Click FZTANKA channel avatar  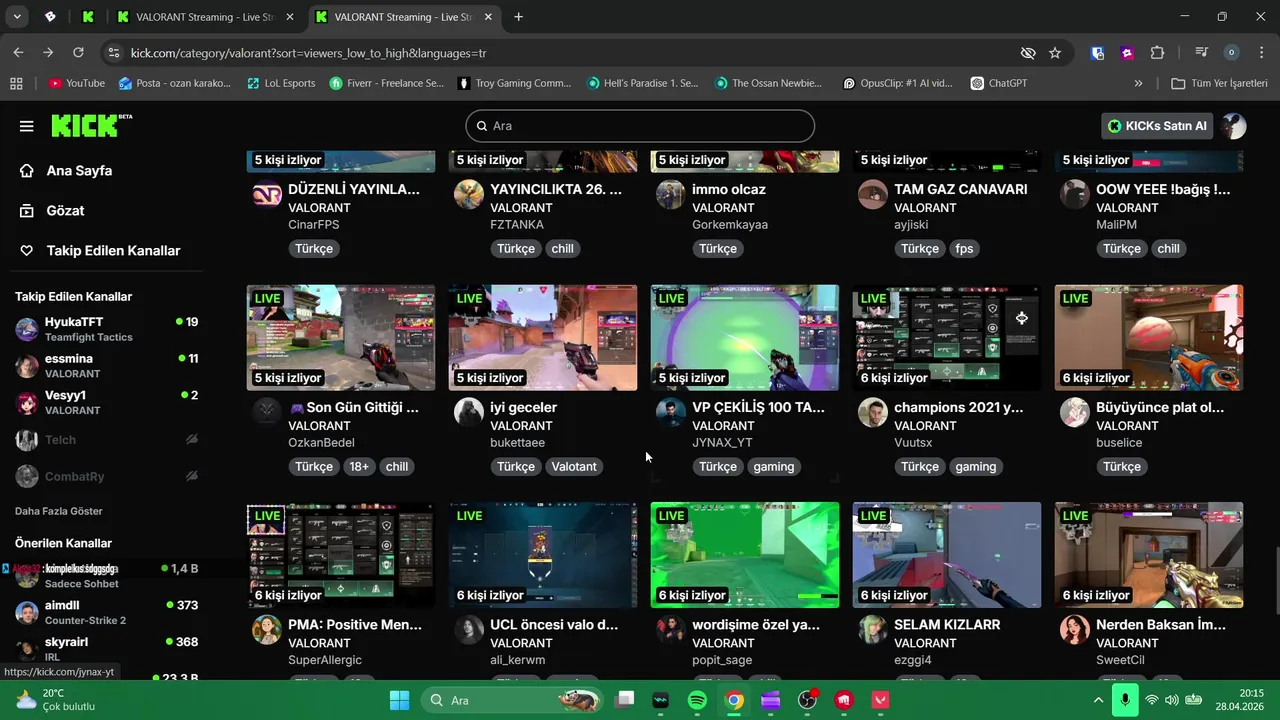tap(468, 194)
